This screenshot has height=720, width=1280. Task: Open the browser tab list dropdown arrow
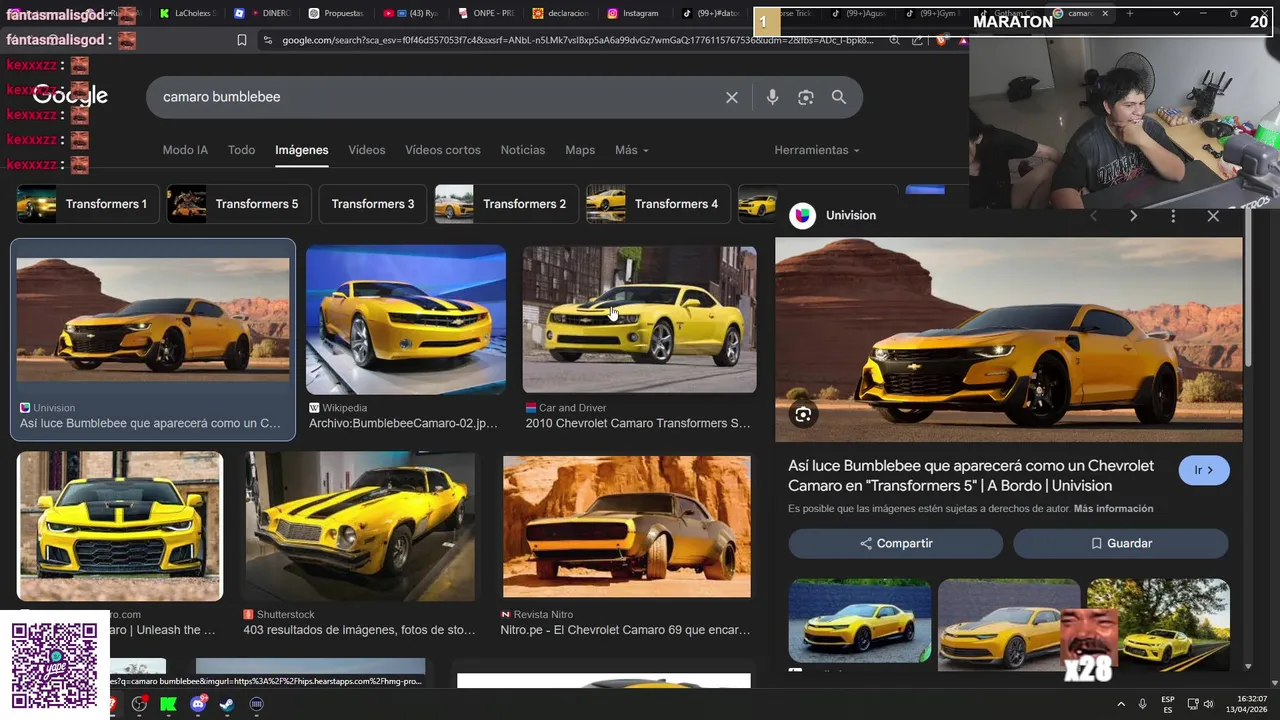click(x=1176, y=13)
